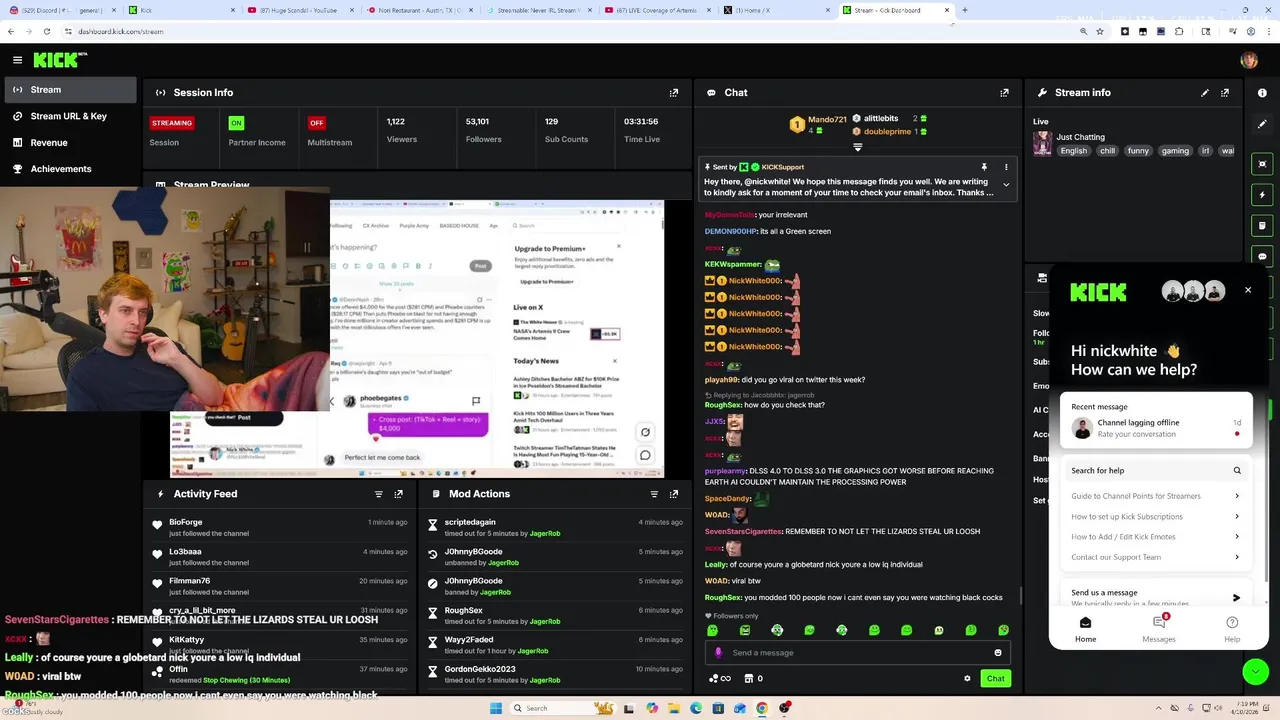
Task: Select Stream in left sidebar
Action: (x=70, y=90)
